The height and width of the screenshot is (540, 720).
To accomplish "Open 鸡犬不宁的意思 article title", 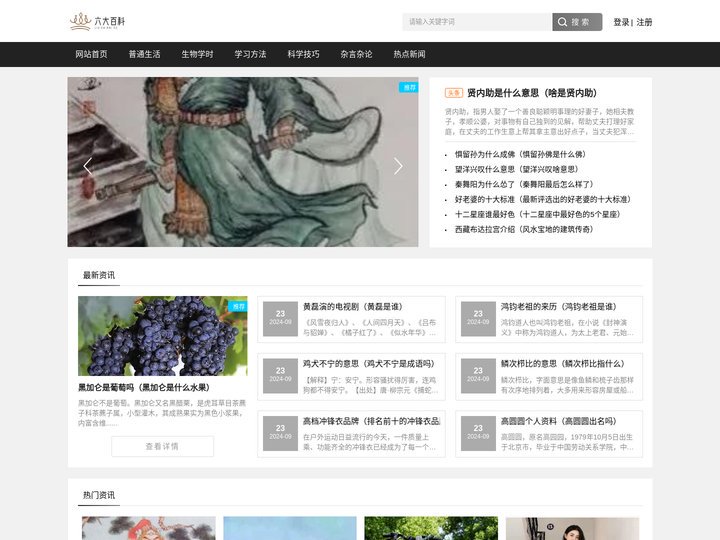I will 368,364.
